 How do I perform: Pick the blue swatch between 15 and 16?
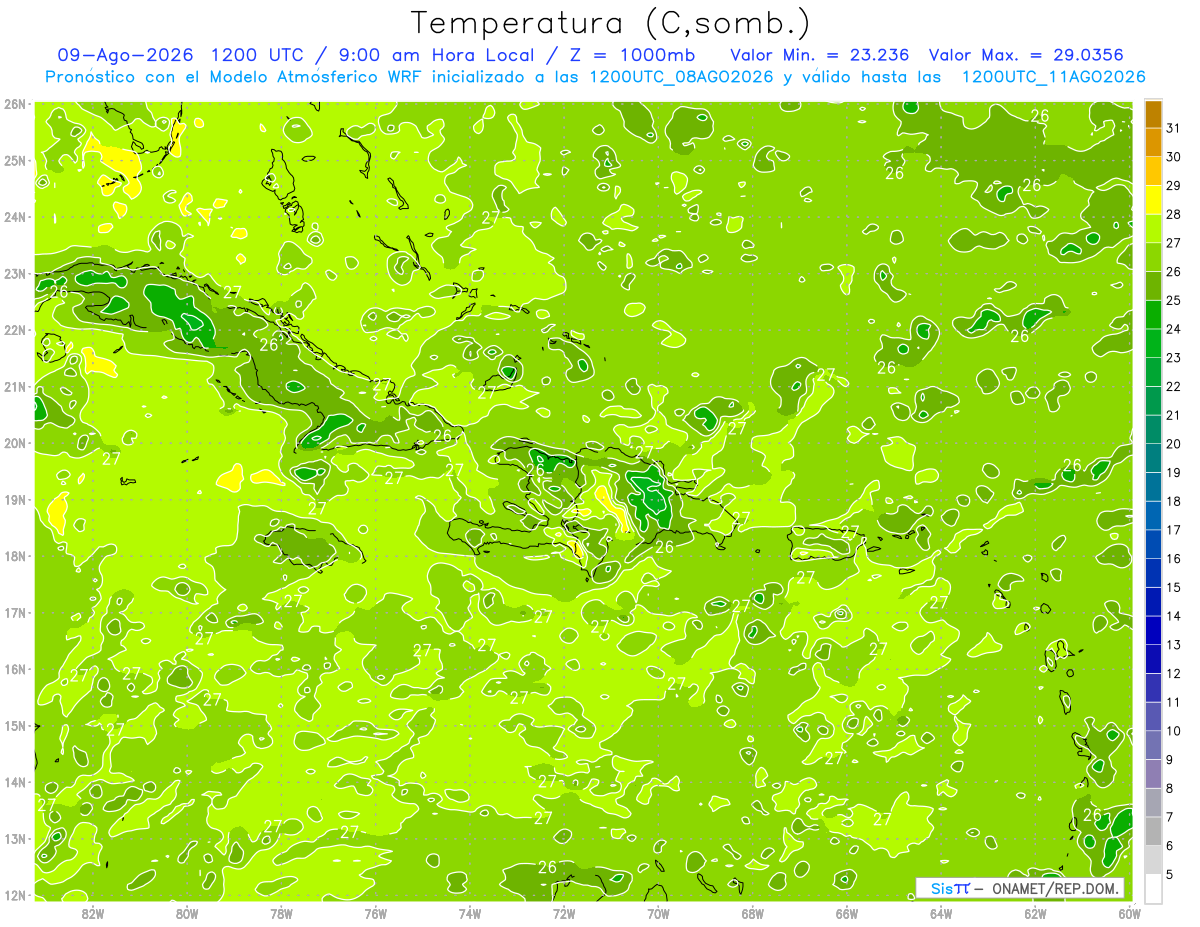pyautogui.click(x=1153, y=573)
